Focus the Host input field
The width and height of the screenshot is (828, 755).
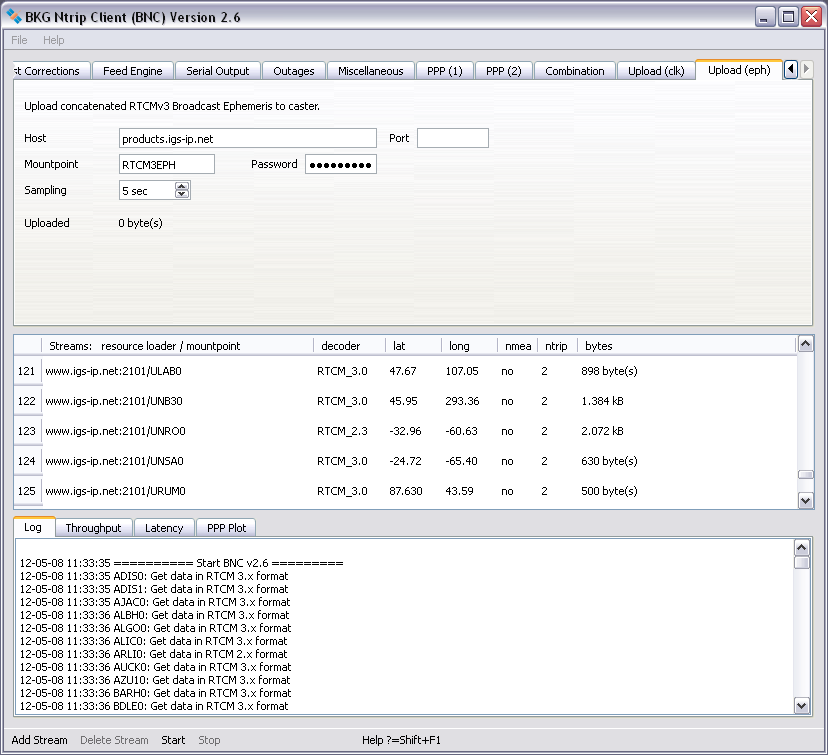click(247, 138)
